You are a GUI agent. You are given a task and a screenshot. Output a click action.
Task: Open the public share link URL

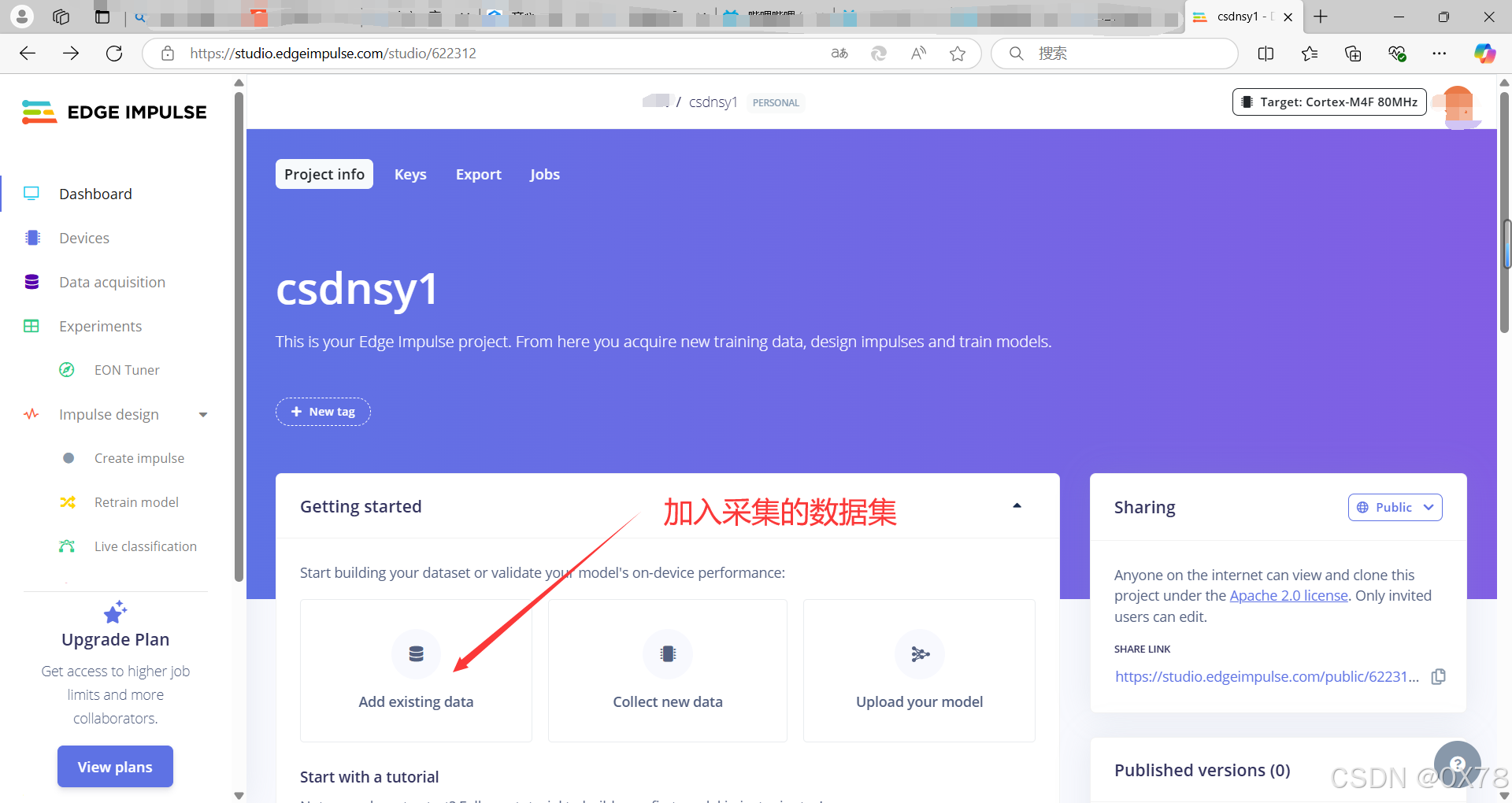[1267, 676]
